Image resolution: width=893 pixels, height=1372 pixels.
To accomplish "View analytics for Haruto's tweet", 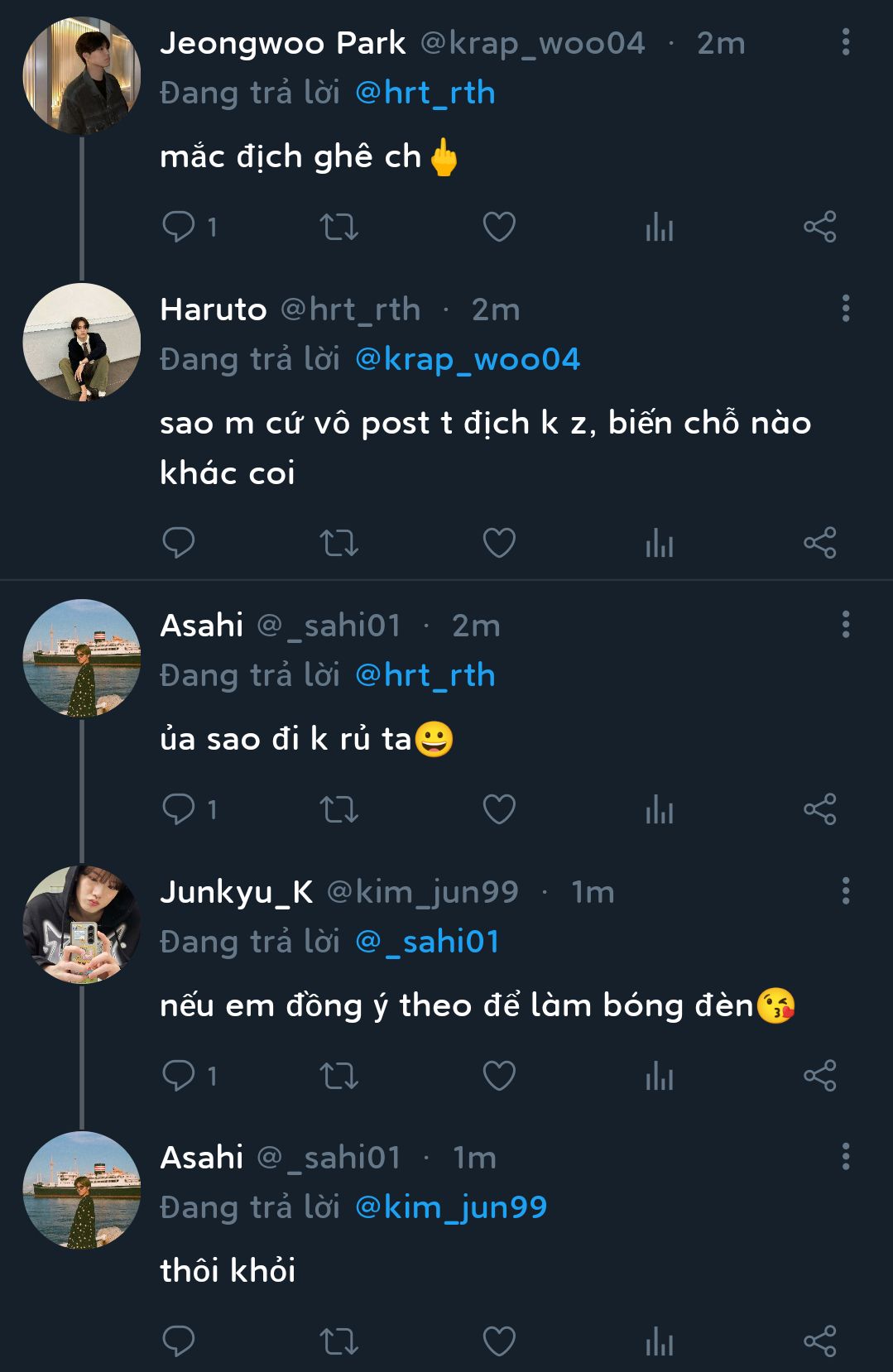I will click(x=659, y=543).
